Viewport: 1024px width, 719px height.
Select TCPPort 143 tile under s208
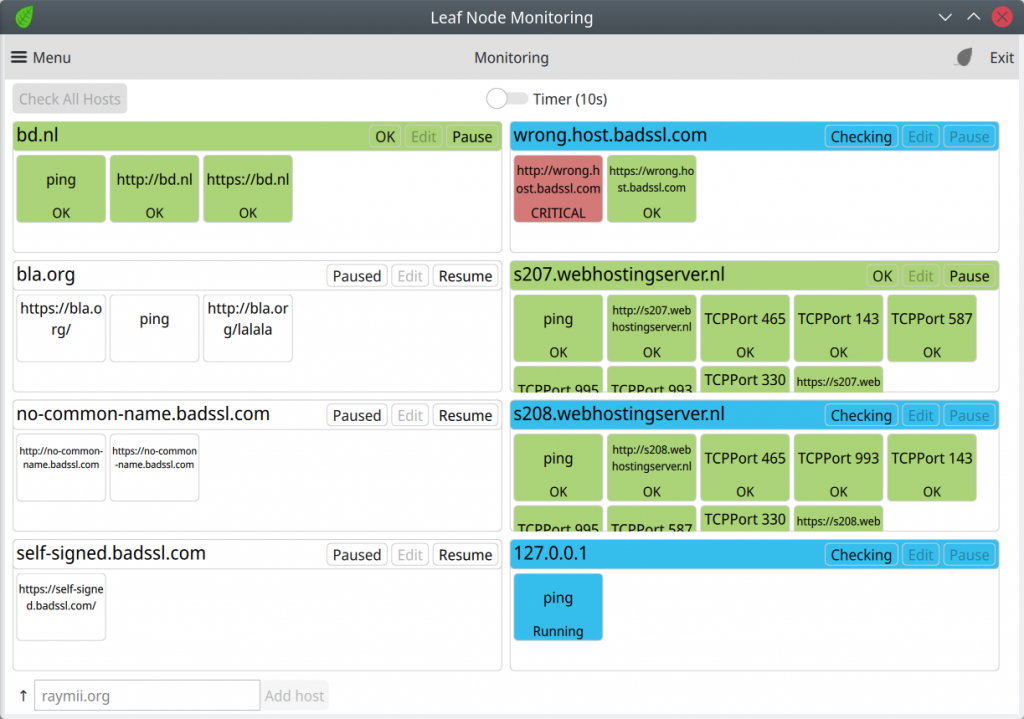pos(931,468)
